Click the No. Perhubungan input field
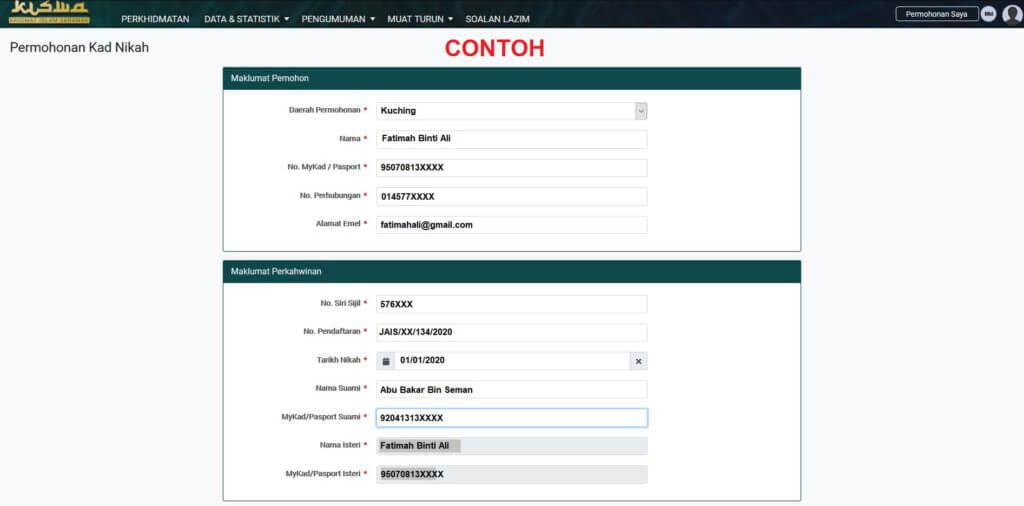 point(511,197)
